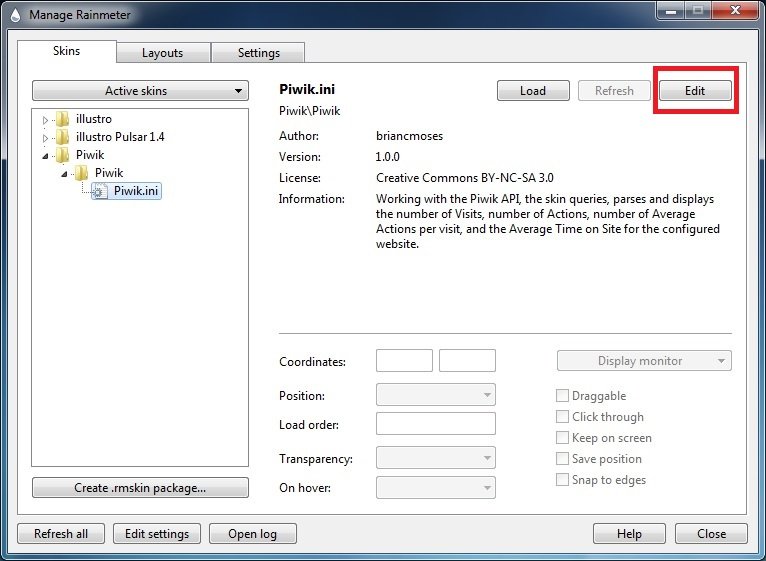Select the illustro tree item label
The width and height of the screenshot is (766, 561).
click(94, 119)
